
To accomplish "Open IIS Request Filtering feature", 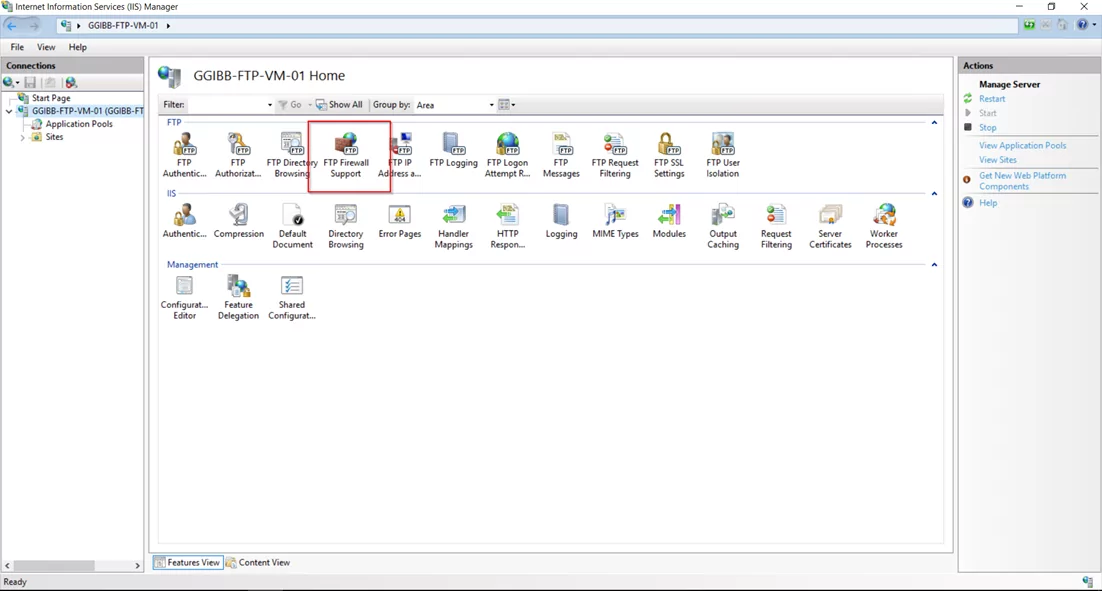I will [776, 226].
